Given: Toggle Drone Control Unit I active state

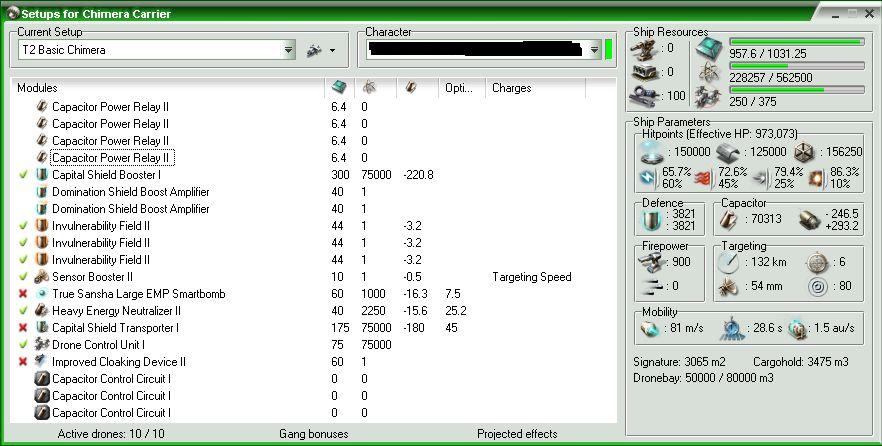Looking at the screenshot, I should coord(23,345).
